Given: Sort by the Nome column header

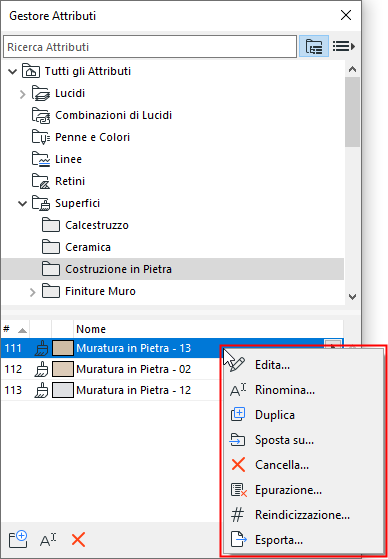Looking at the screenshot, I should [x=209, y=329].
